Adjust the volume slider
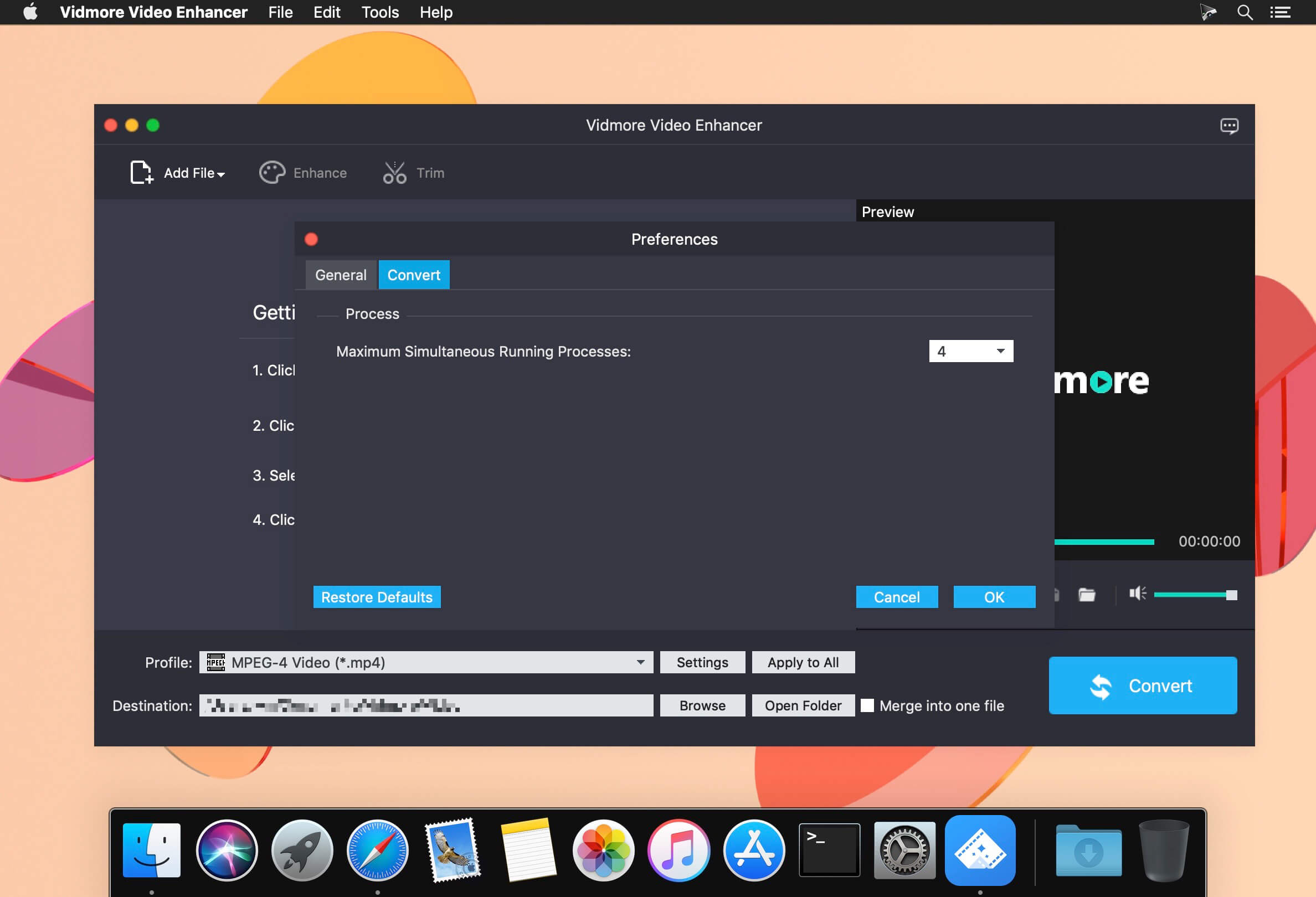The width and height of the screenshot is (1316, 897). (1195, 594)
